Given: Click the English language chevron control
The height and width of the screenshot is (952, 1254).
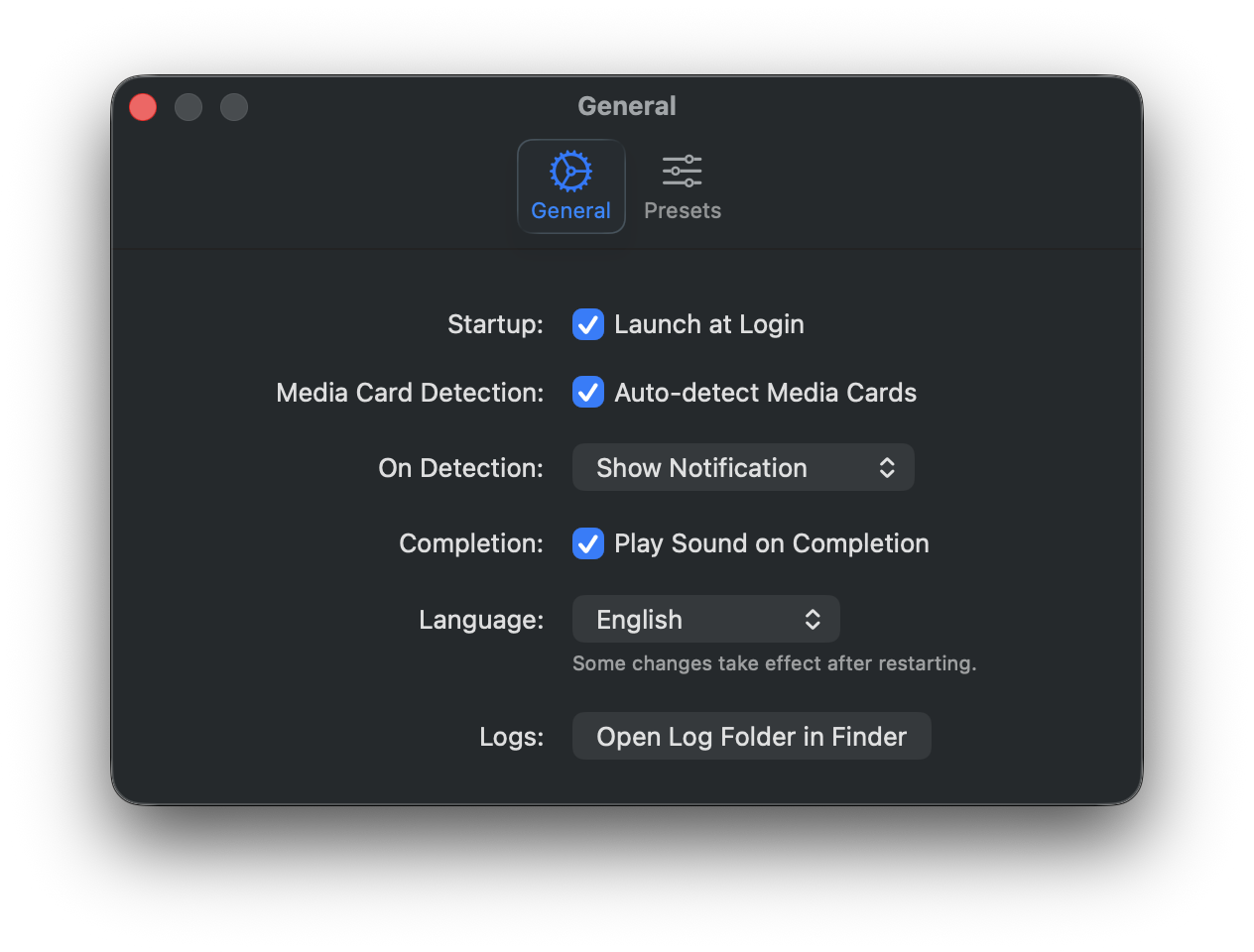Looking at the screenshot, I should [814, 619].
